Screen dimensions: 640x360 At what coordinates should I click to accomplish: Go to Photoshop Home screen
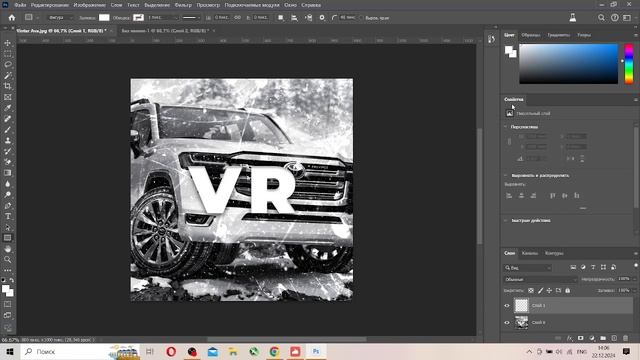tap(12, 18)
